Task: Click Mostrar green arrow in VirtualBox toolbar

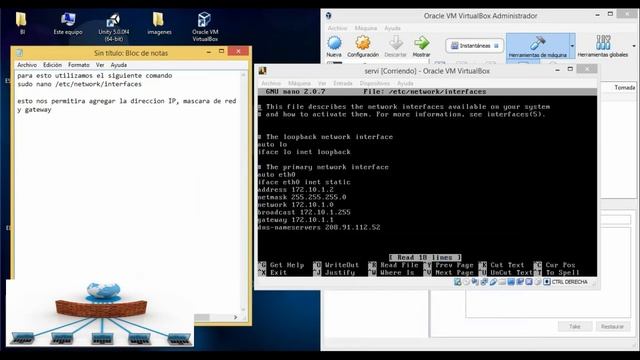Action: 421,46
